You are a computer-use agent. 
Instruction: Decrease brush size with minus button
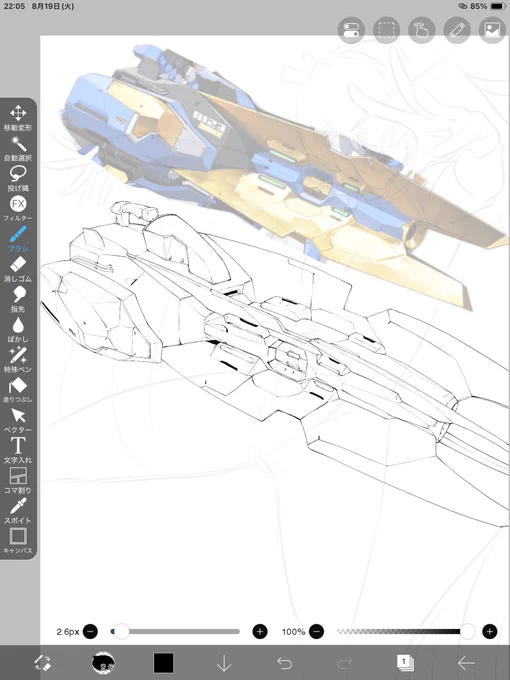coord(90,631)
